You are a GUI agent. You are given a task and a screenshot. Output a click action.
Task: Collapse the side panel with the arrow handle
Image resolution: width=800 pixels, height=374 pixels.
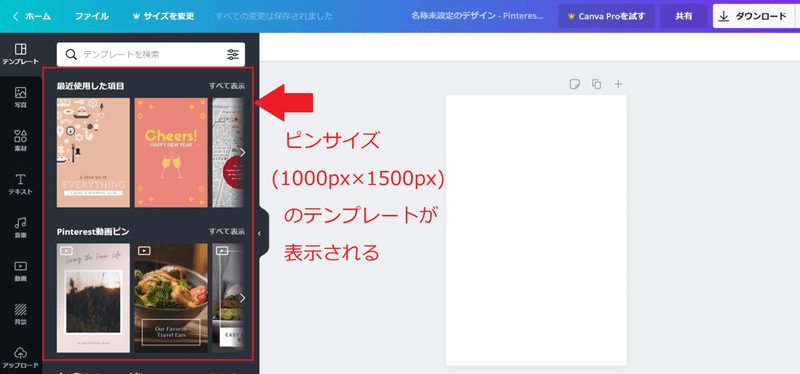pyautogui.click(x=259, y=233)
